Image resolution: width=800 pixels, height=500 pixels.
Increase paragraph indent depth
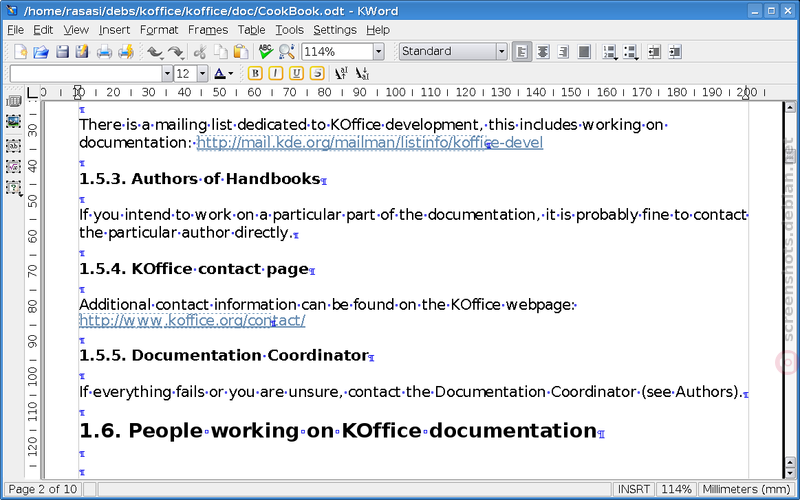pos(674,52)
